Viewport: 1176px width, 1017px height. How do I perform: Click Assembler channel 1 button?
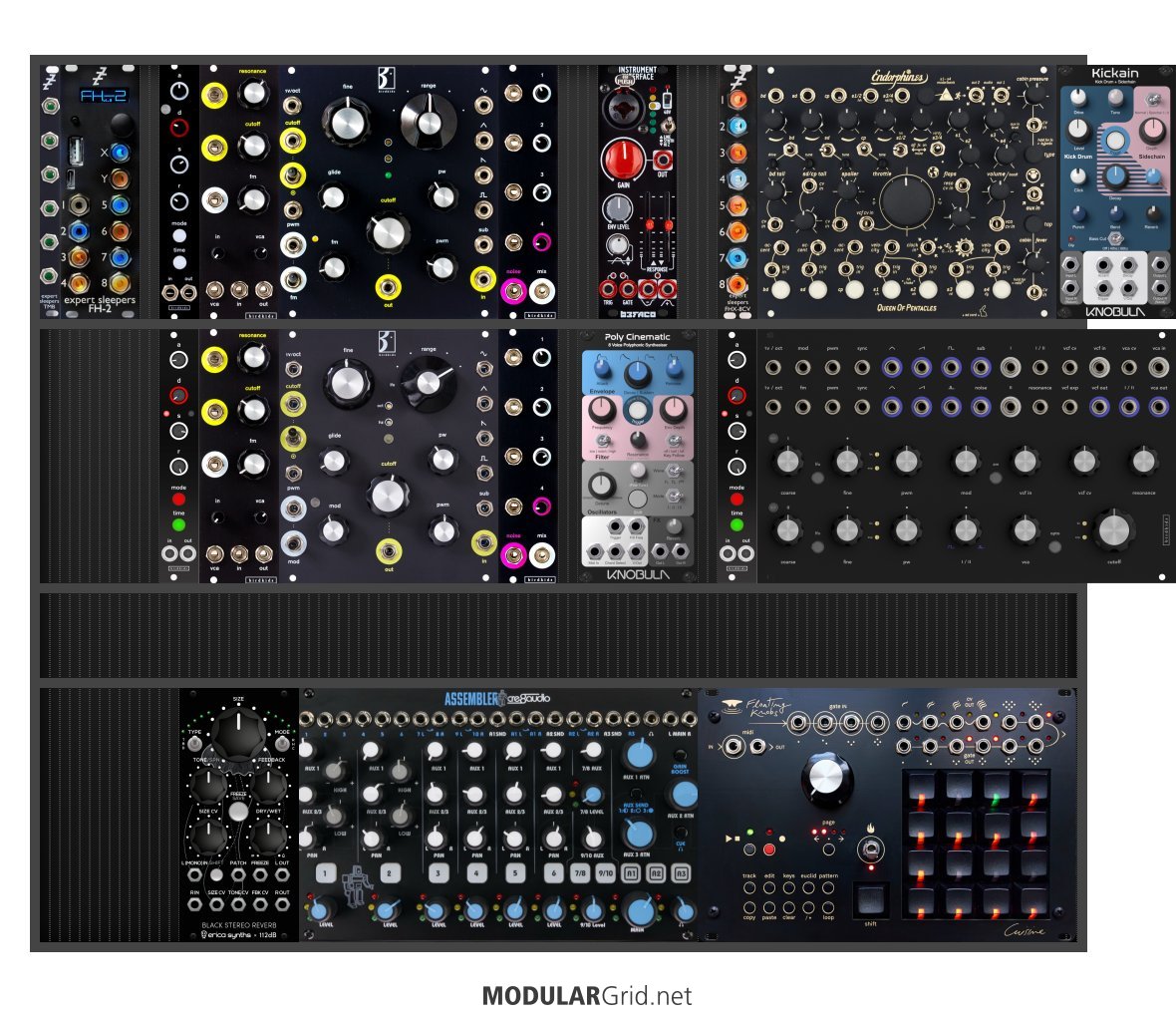pos(325,873)
